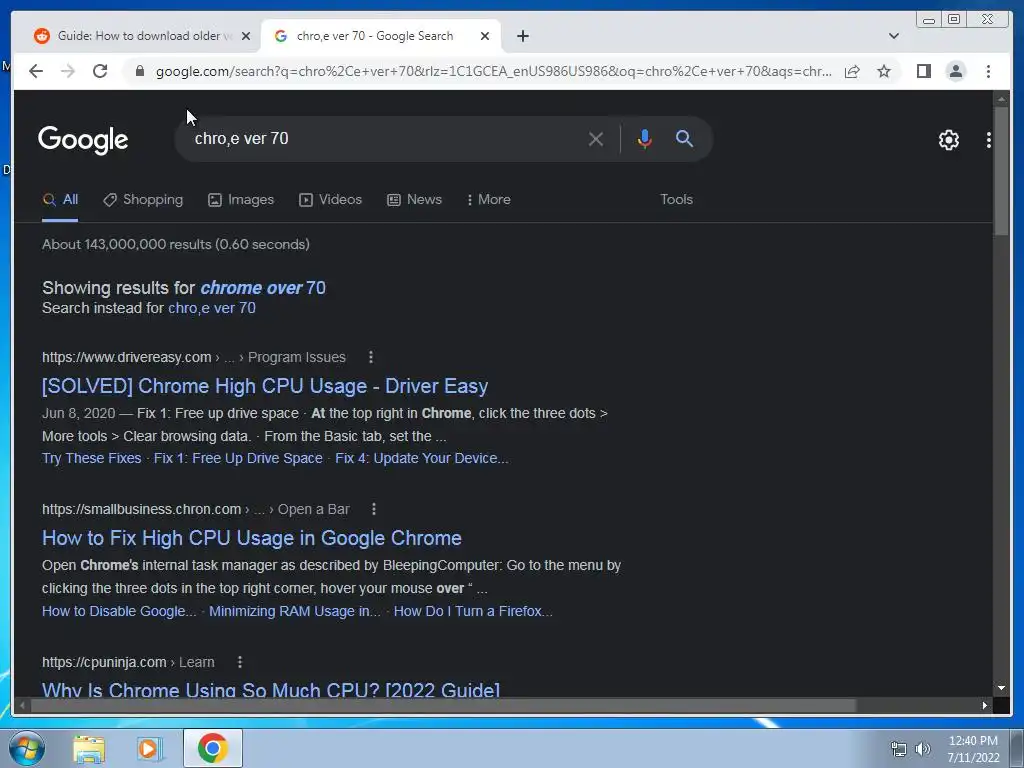Open 'How to Disable Google...' sublink
Image resolution: width=1024 pixels, height=768 pixels.
coord(119,611)
